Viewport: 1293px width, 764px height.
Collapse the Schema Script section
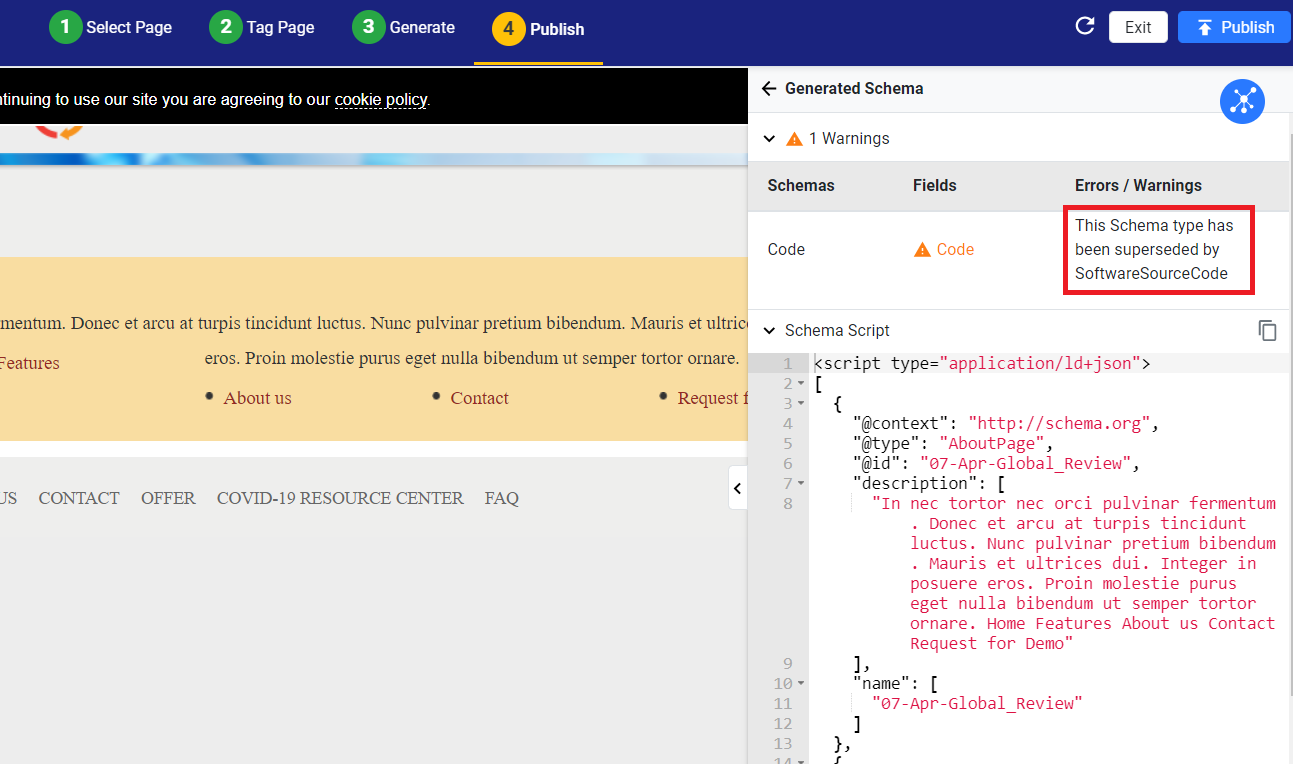(x=769, y=331)
